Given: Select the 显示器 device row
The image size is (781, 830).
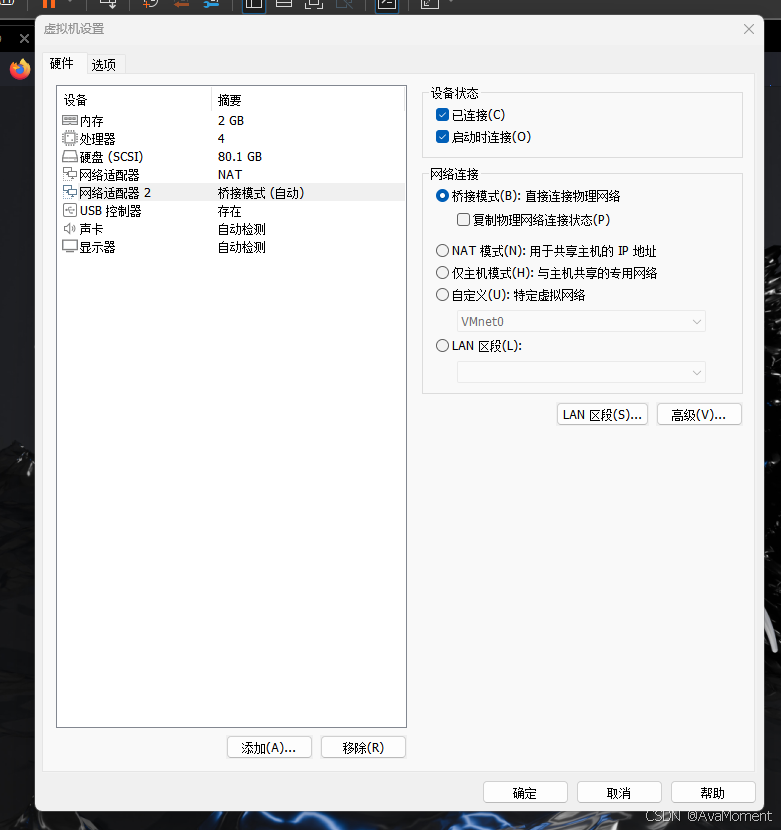Looking at the screenshot, I should point(231,247).
